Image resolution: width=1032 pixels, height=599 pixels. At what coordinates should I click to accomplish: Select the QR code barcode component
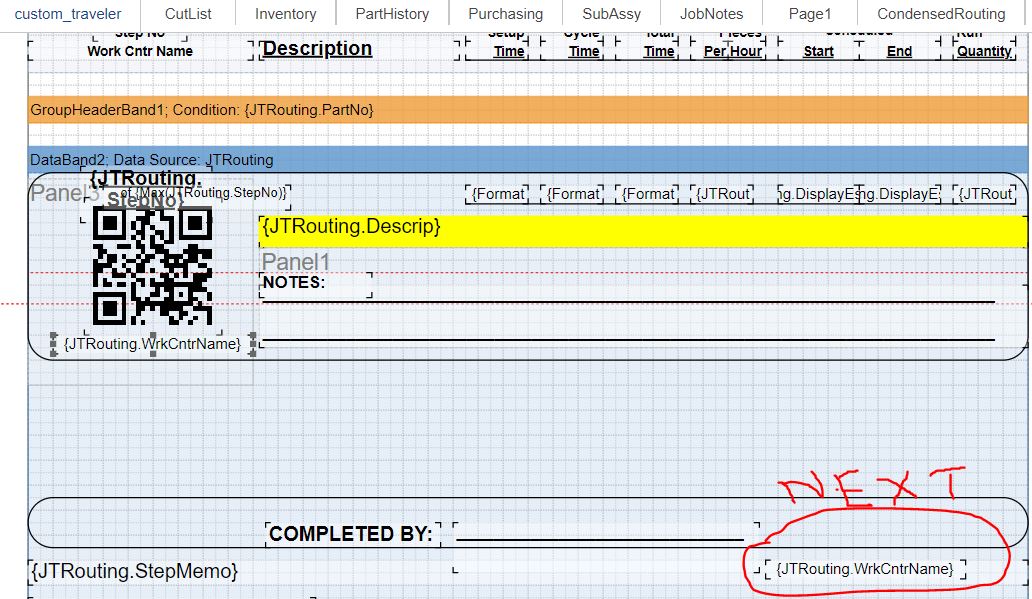point(153,266)
